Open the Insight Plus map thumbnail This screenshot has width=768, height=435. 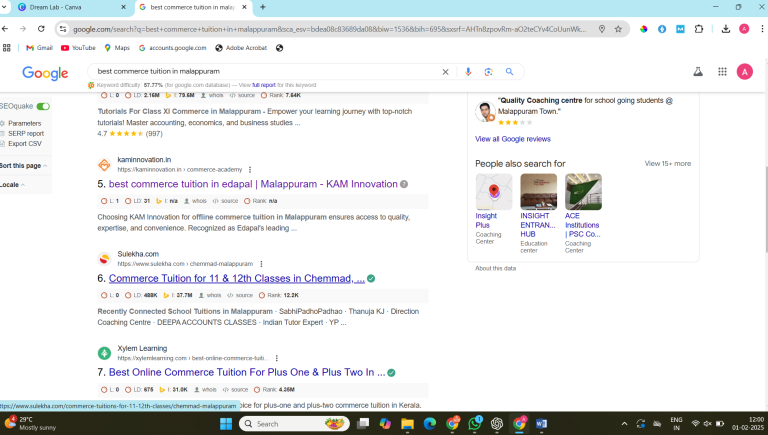494,192
